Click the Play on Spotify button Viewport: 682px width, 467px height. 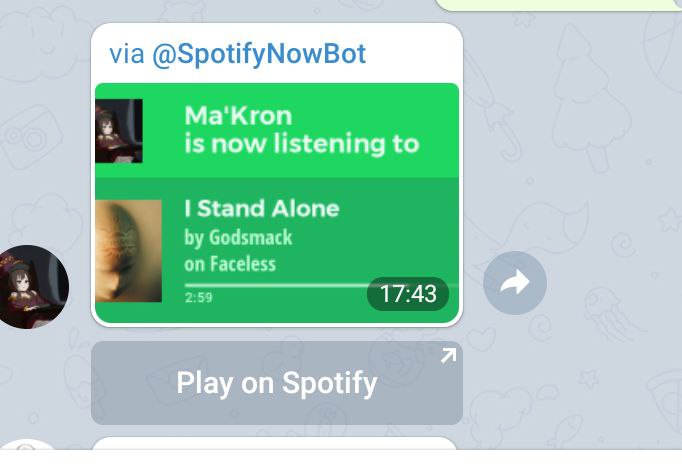[277, 383]
